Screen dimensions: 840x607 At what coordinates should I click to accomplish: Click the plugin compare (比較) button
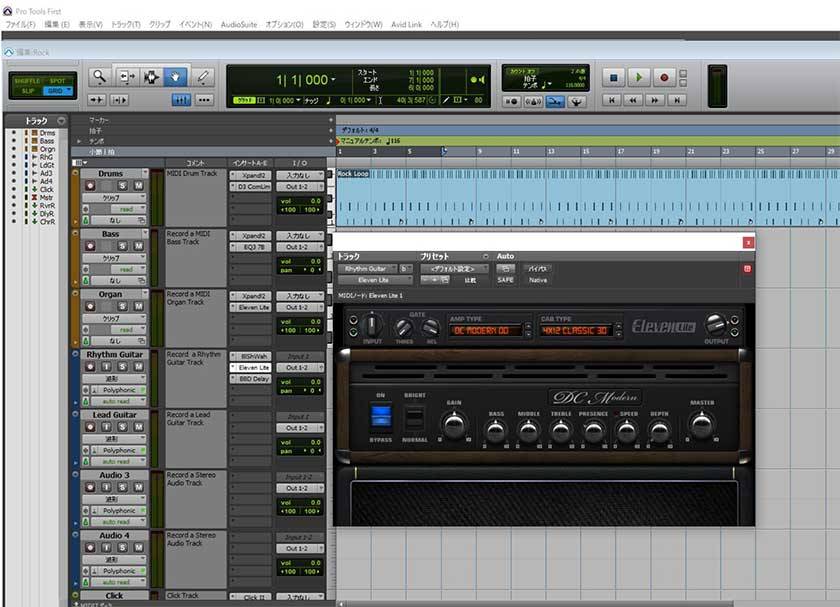click(470, 280)
